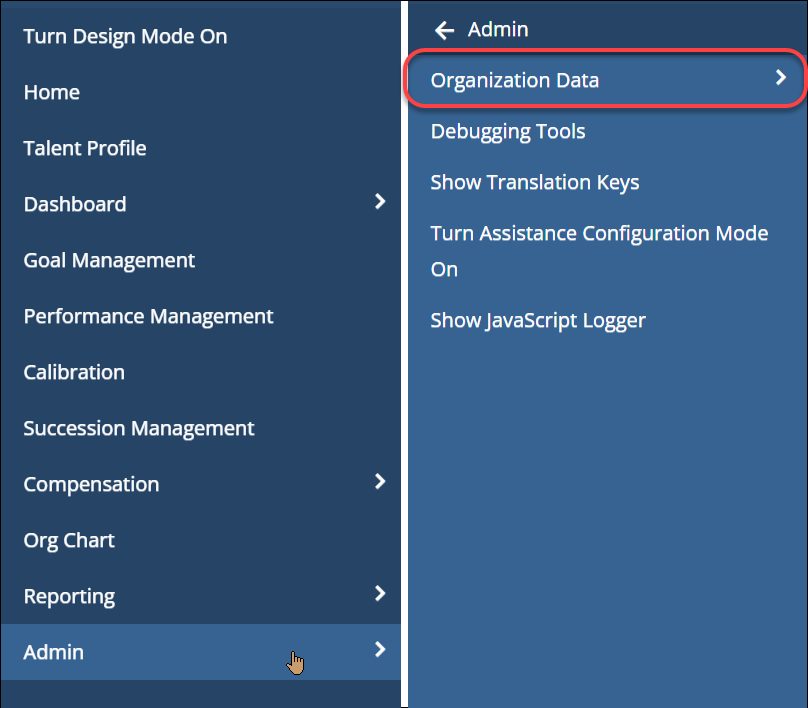Expand the Admin submenu chevron

[380, 649]
